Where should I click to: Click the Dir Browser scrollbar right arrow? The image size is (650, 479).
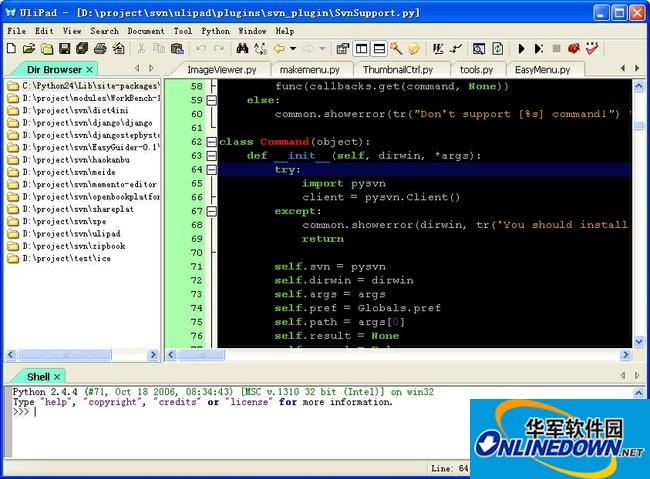[x=153, y=355]
